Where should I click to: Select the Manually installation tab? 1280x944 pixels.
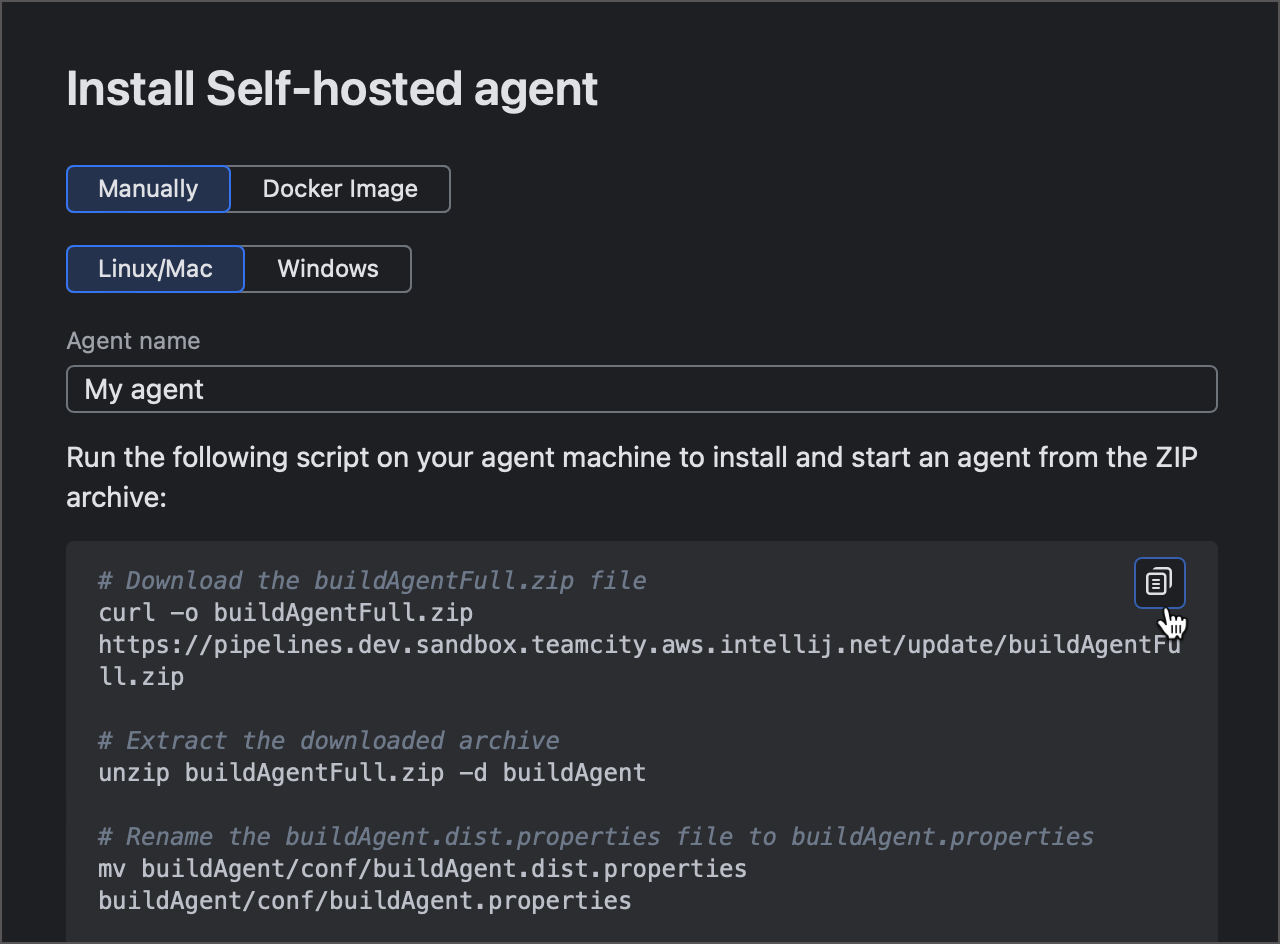click(x=148, y=188)
